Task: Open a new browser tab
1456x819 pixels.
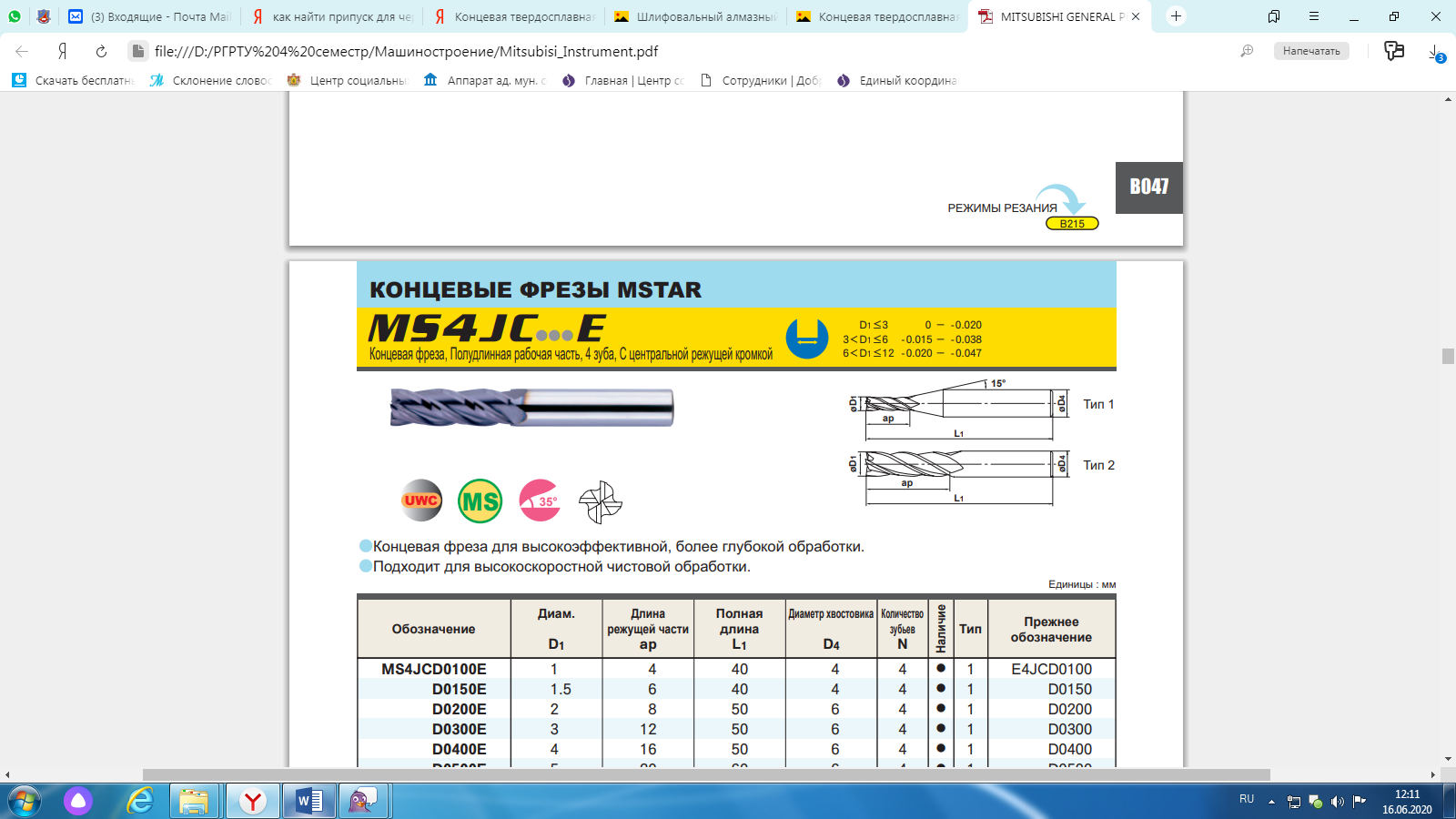Action: pyautogui.click(x=1176, y=16)
